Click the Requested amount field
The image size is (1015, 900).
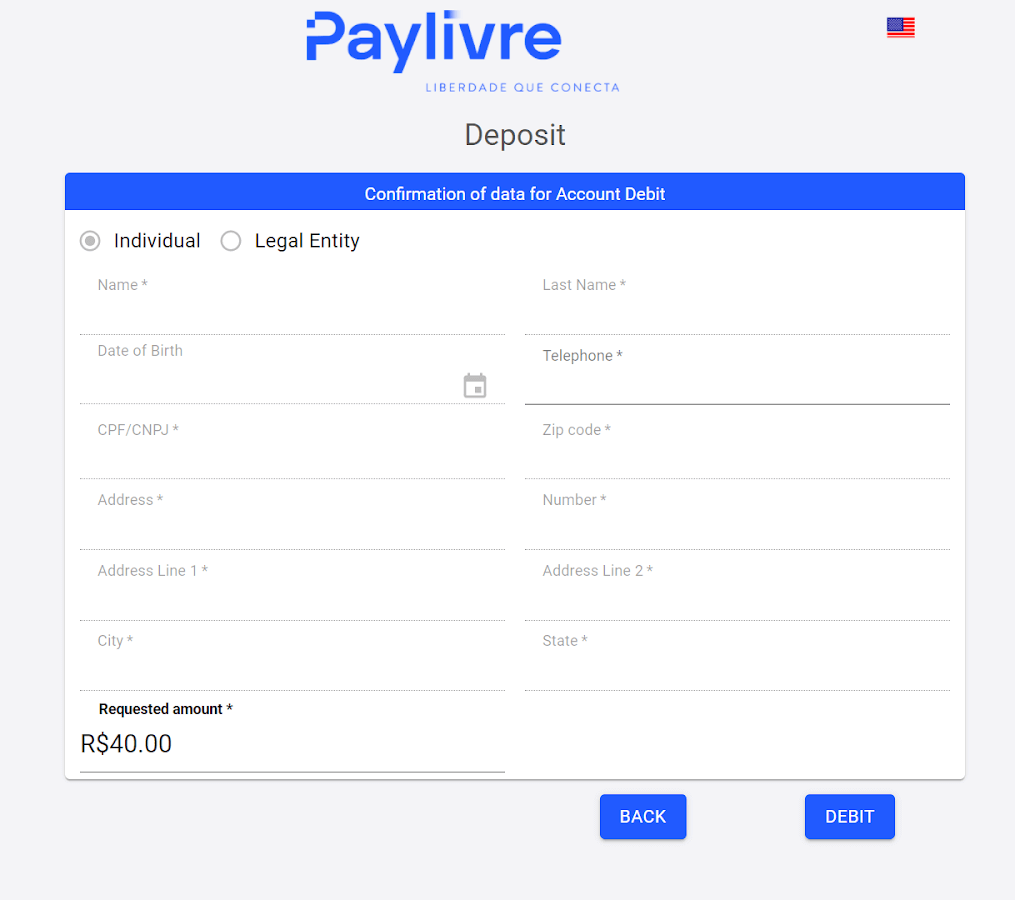[x=290, y=744]
